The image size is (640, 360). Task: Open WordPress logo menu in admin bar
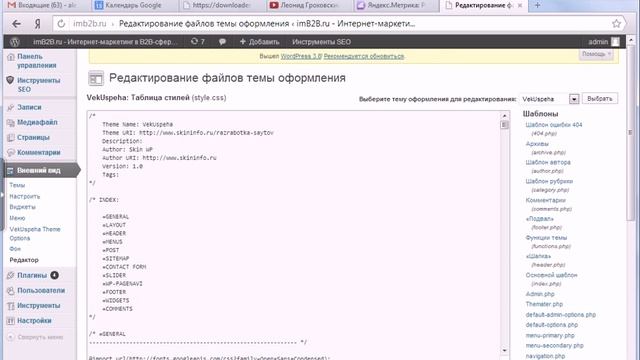coord(15,42)
